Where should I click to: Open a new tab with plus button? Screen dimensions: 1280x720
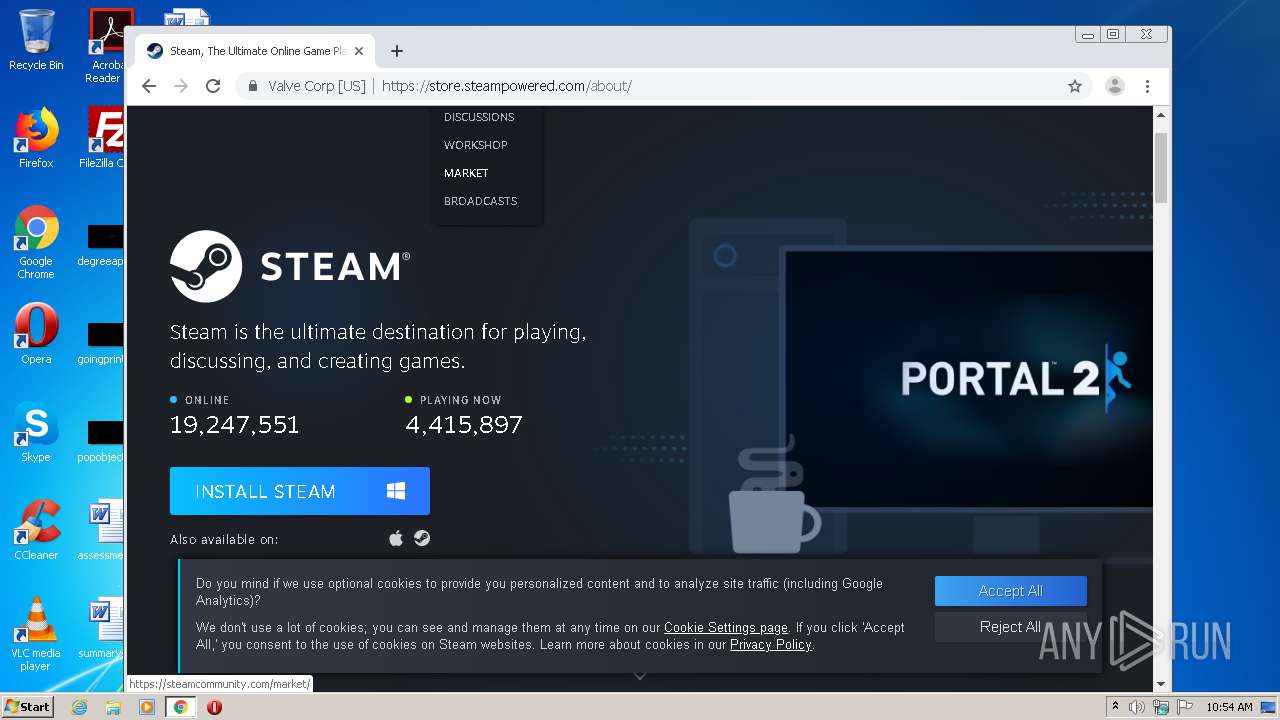click(397, 51)
